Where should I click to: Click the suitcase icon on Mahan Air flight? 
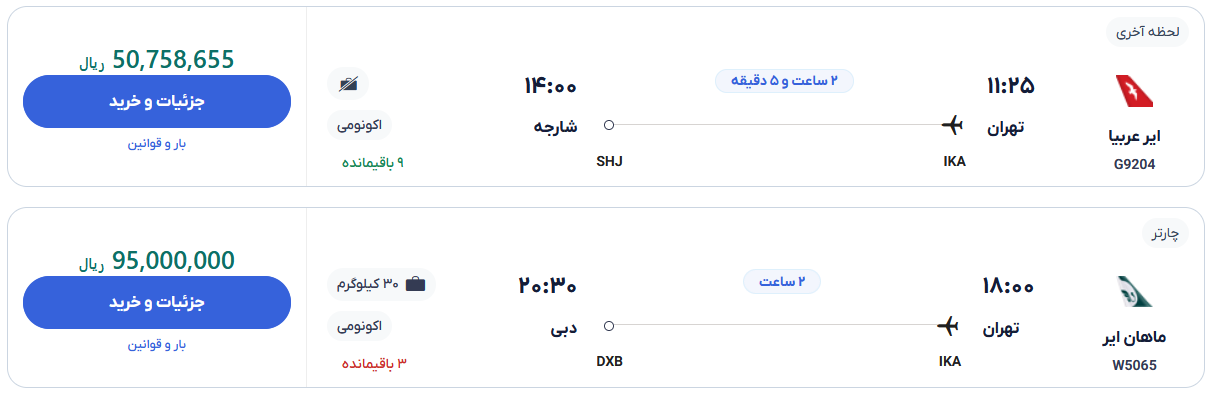(415, 285)
